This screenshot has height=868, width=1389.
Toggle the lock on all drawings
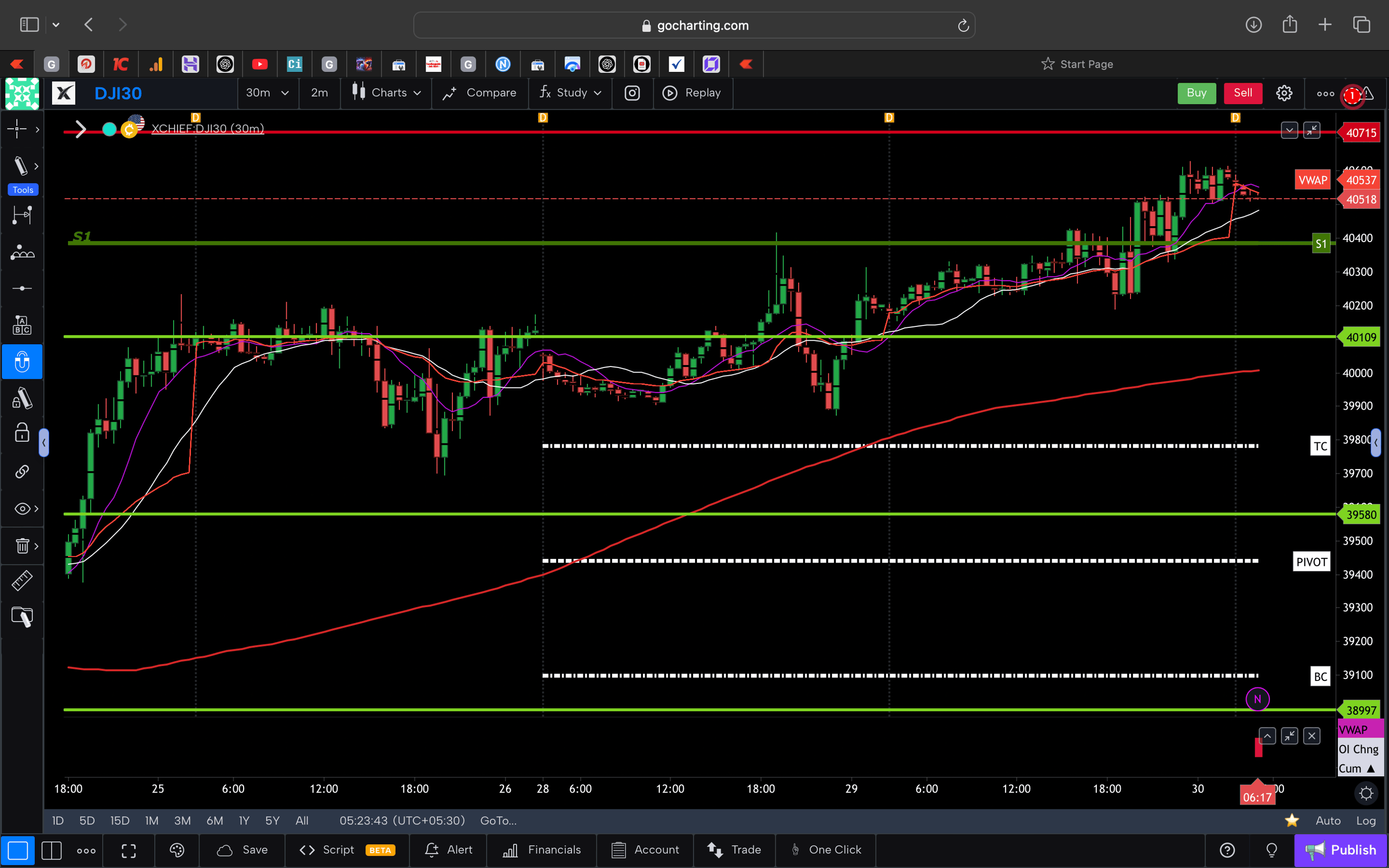[22, 433]
